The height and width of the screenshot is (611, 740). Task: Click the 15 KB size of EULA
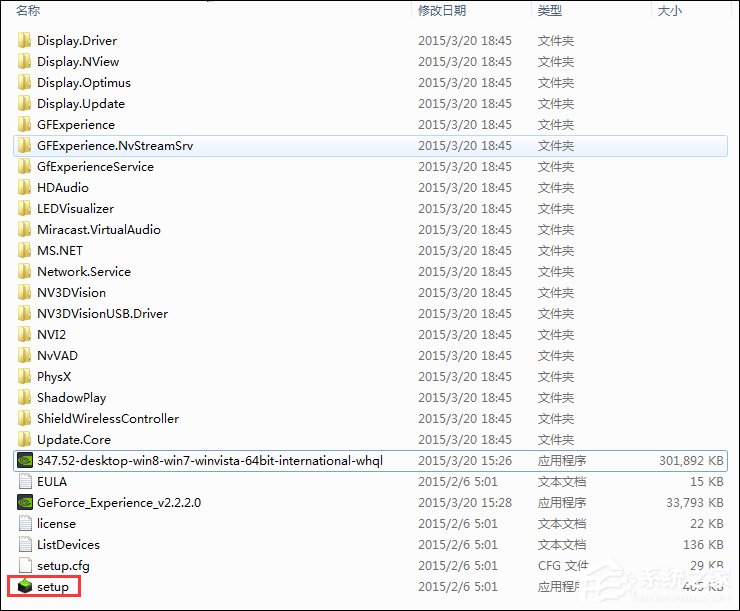pos(706,481)
